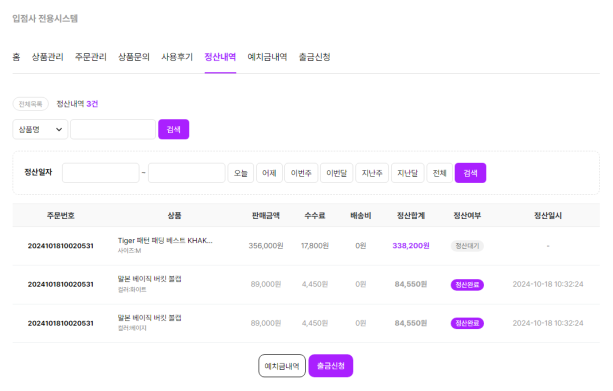The image size is (613, 391).
Task: Select the 전체 date range button
Action: pos(439,173)
